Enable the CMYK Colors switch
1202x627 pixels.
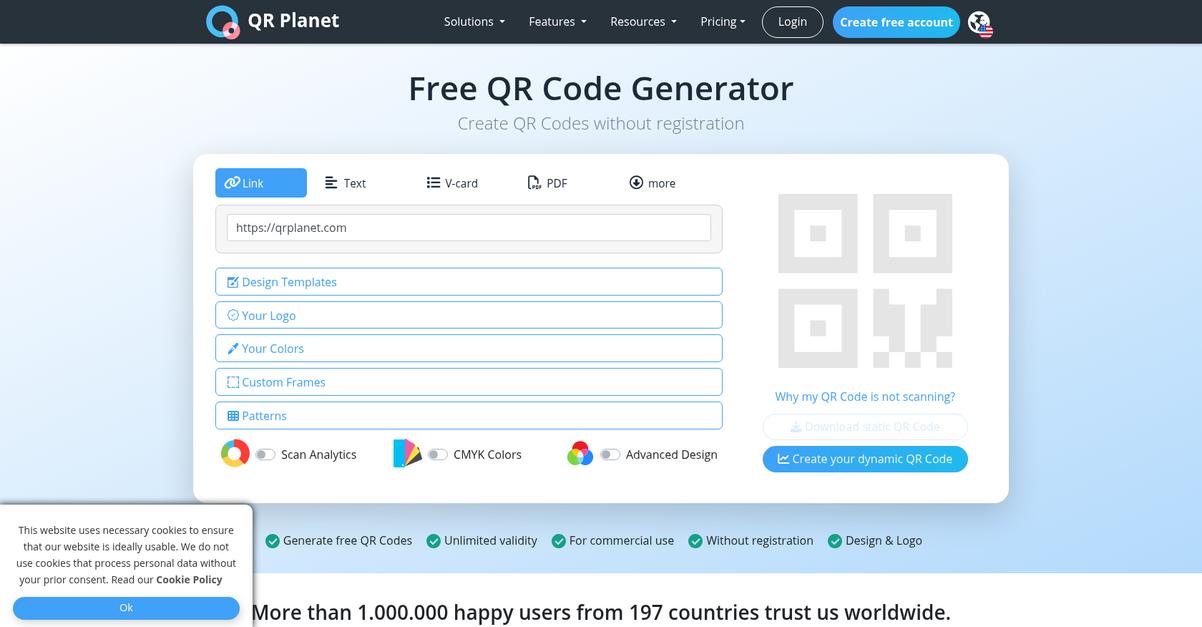[438, 454]
